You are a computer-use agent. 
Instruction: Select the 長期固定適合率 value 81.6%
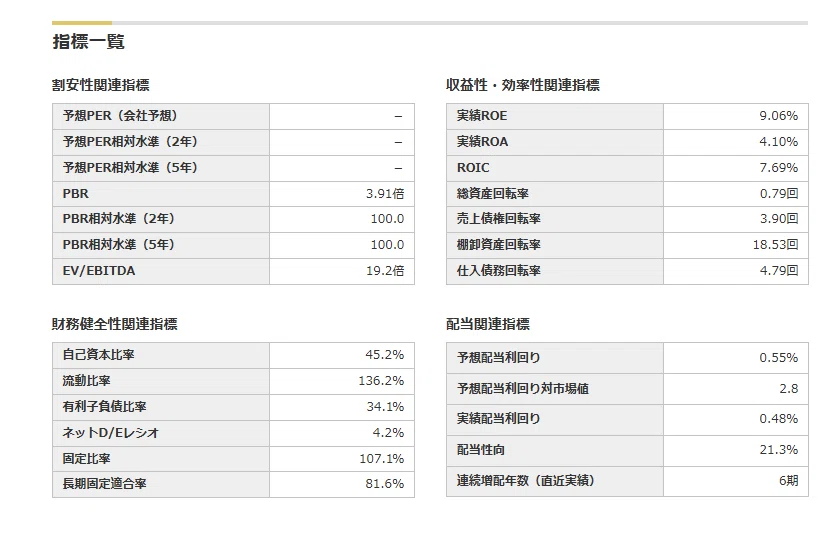pos(384,484)
